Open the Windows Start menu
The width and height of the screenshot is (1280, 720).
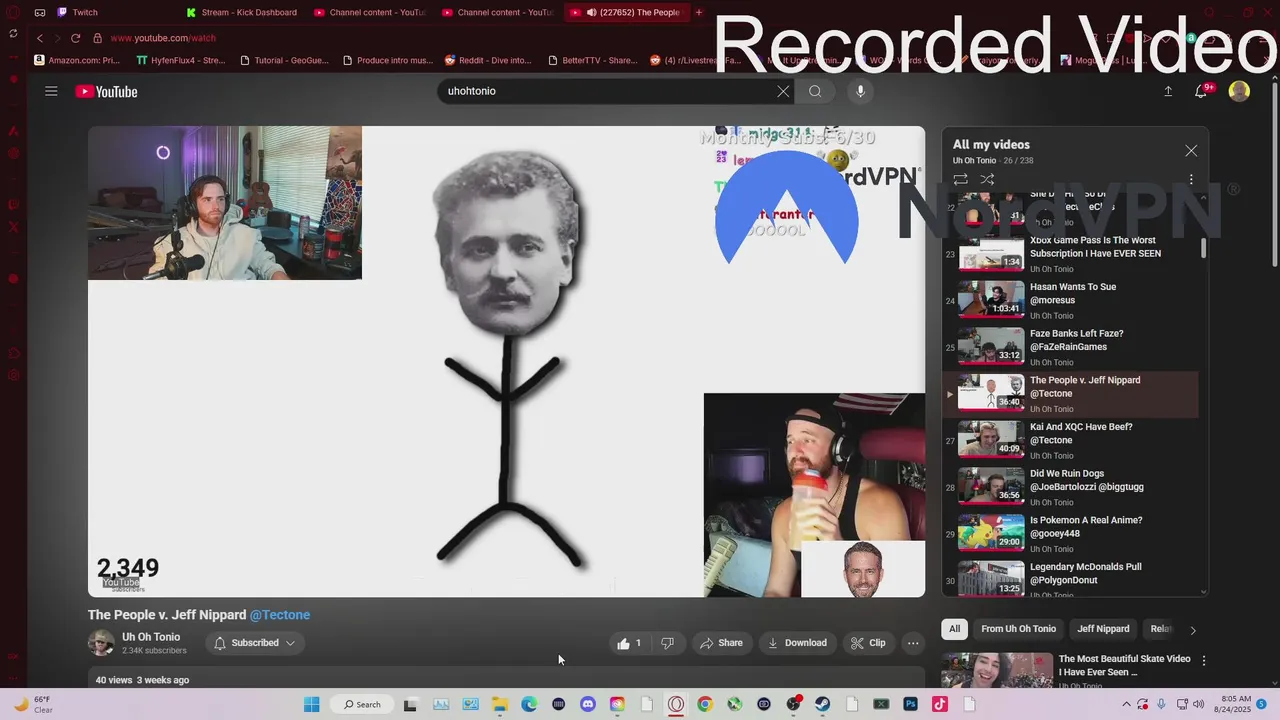click(312, 704)
